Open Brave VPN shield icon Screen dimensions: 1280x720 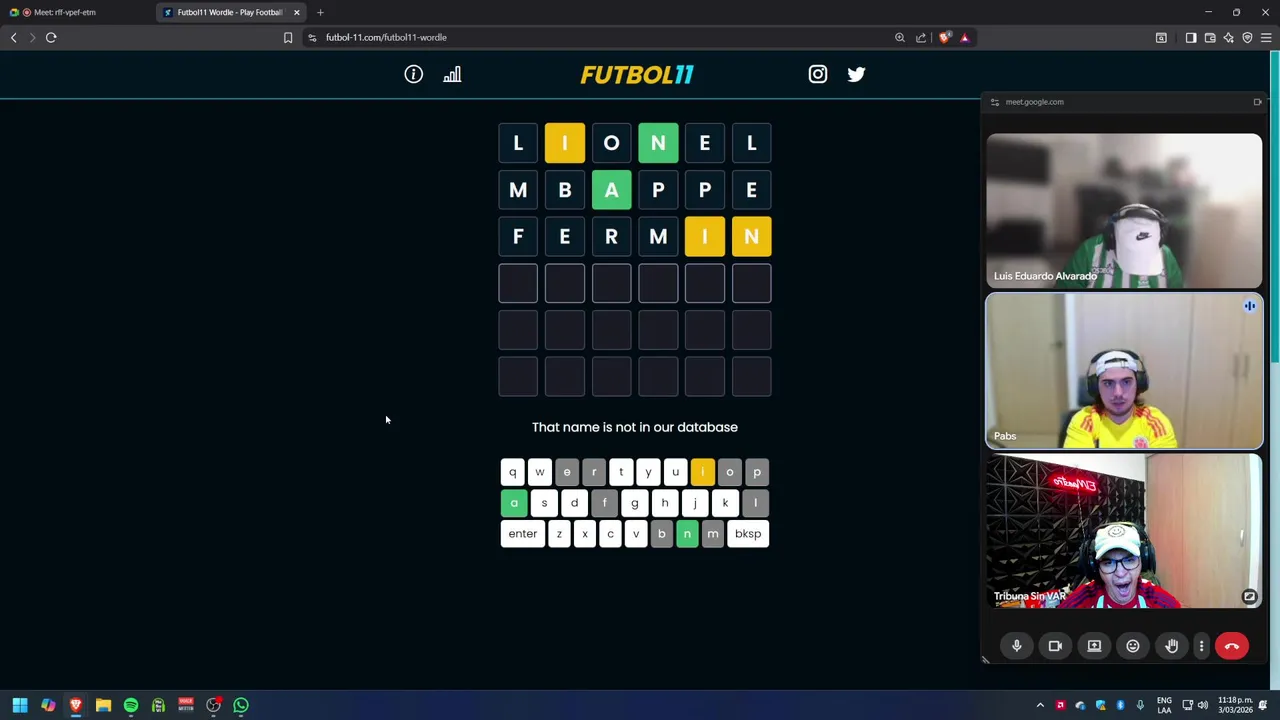(1247, 37)
